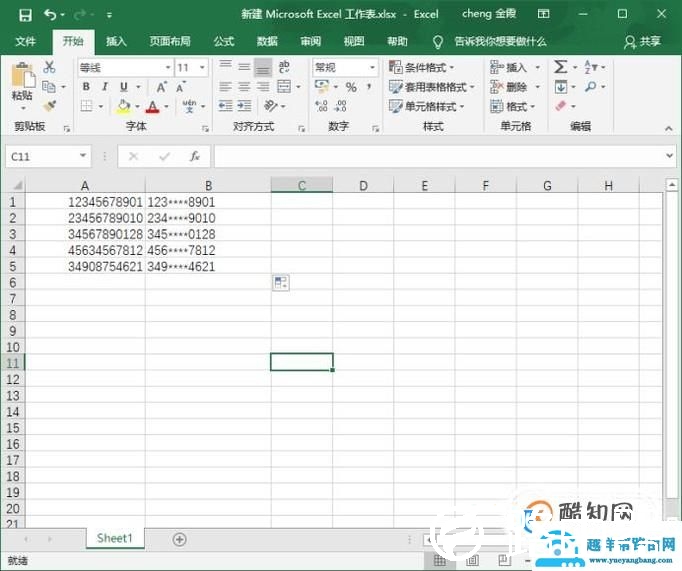The image size is (682, 571).
Task: Toggle Underline formatting
Action: pyautogui.click(x=123, y=87)
